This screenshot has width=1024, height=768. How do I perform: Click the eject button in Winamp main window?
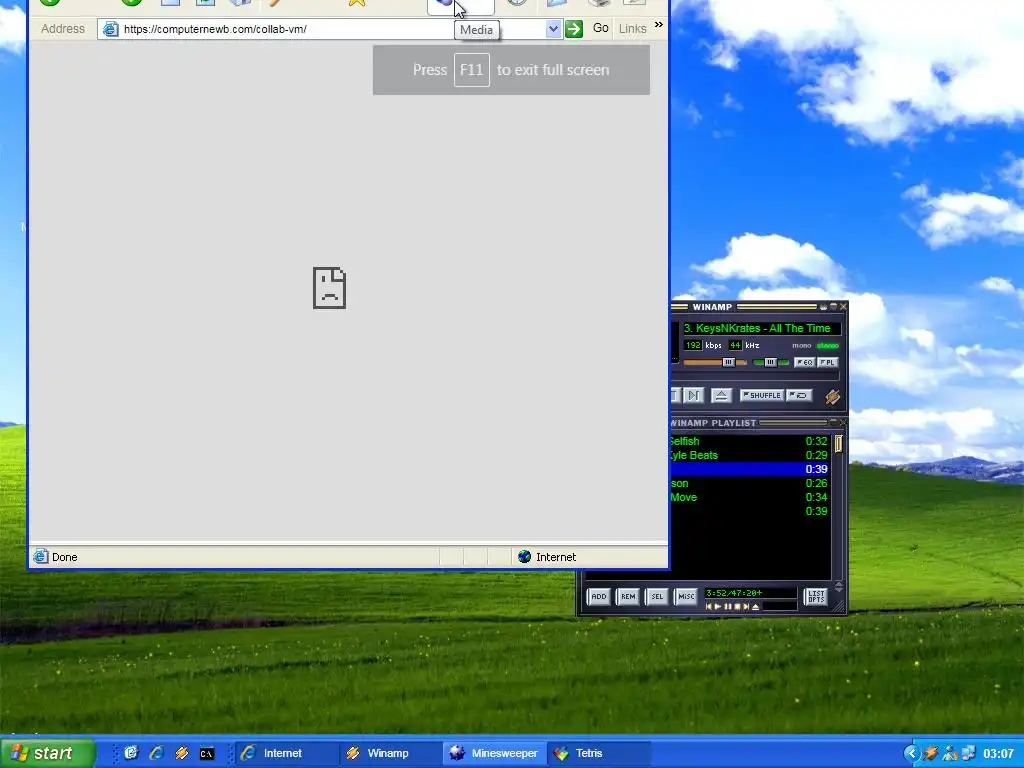click(x=721, y=395)
